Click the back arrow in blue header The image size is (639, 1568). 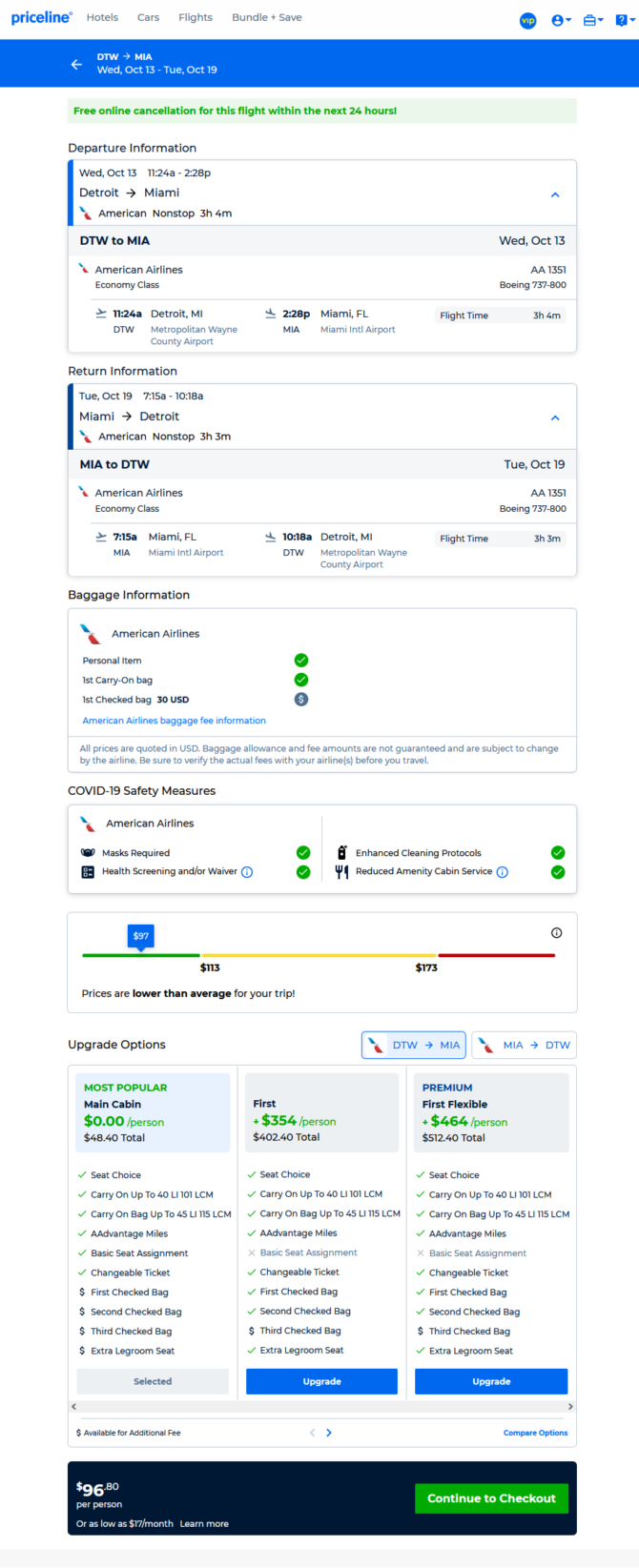pos(76,64)
